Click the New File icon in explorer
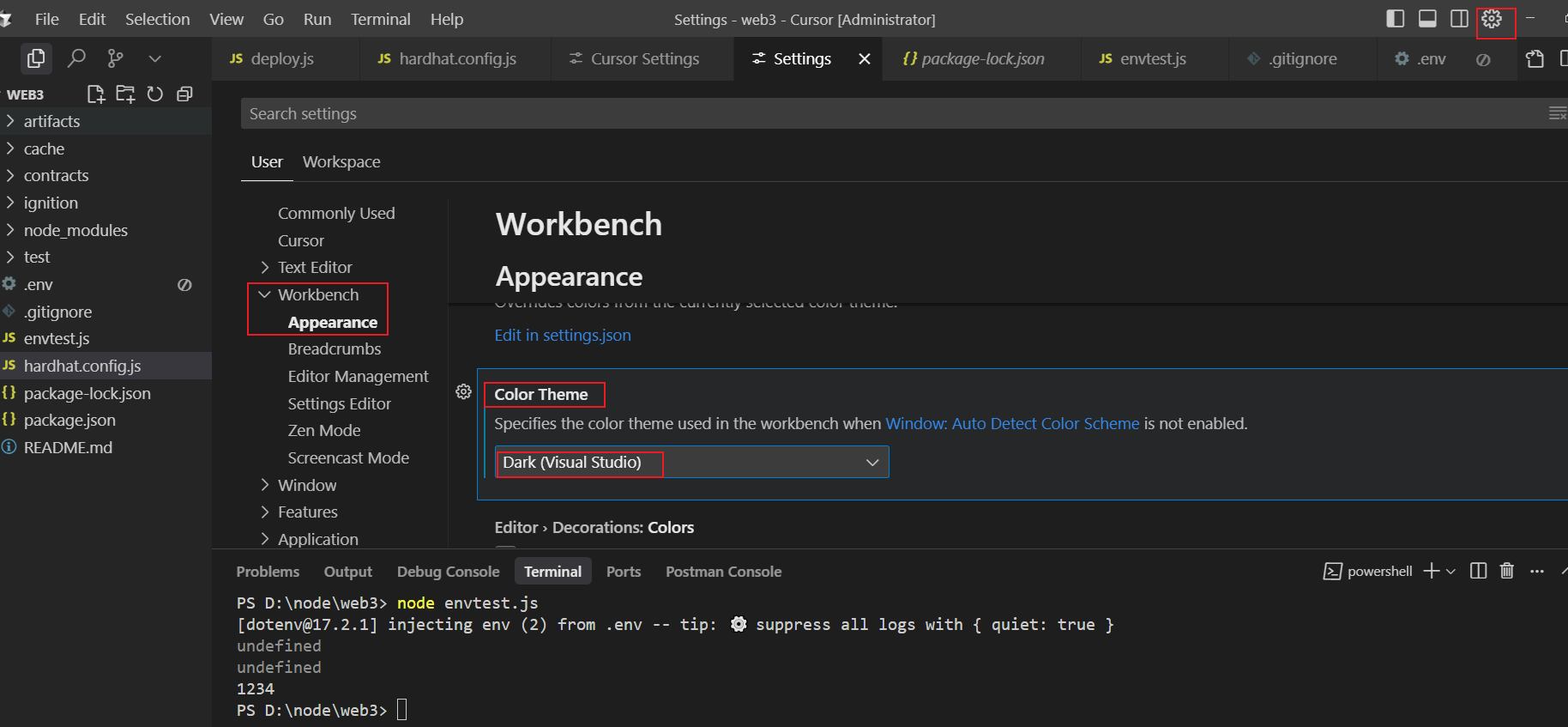 [95, 94]
